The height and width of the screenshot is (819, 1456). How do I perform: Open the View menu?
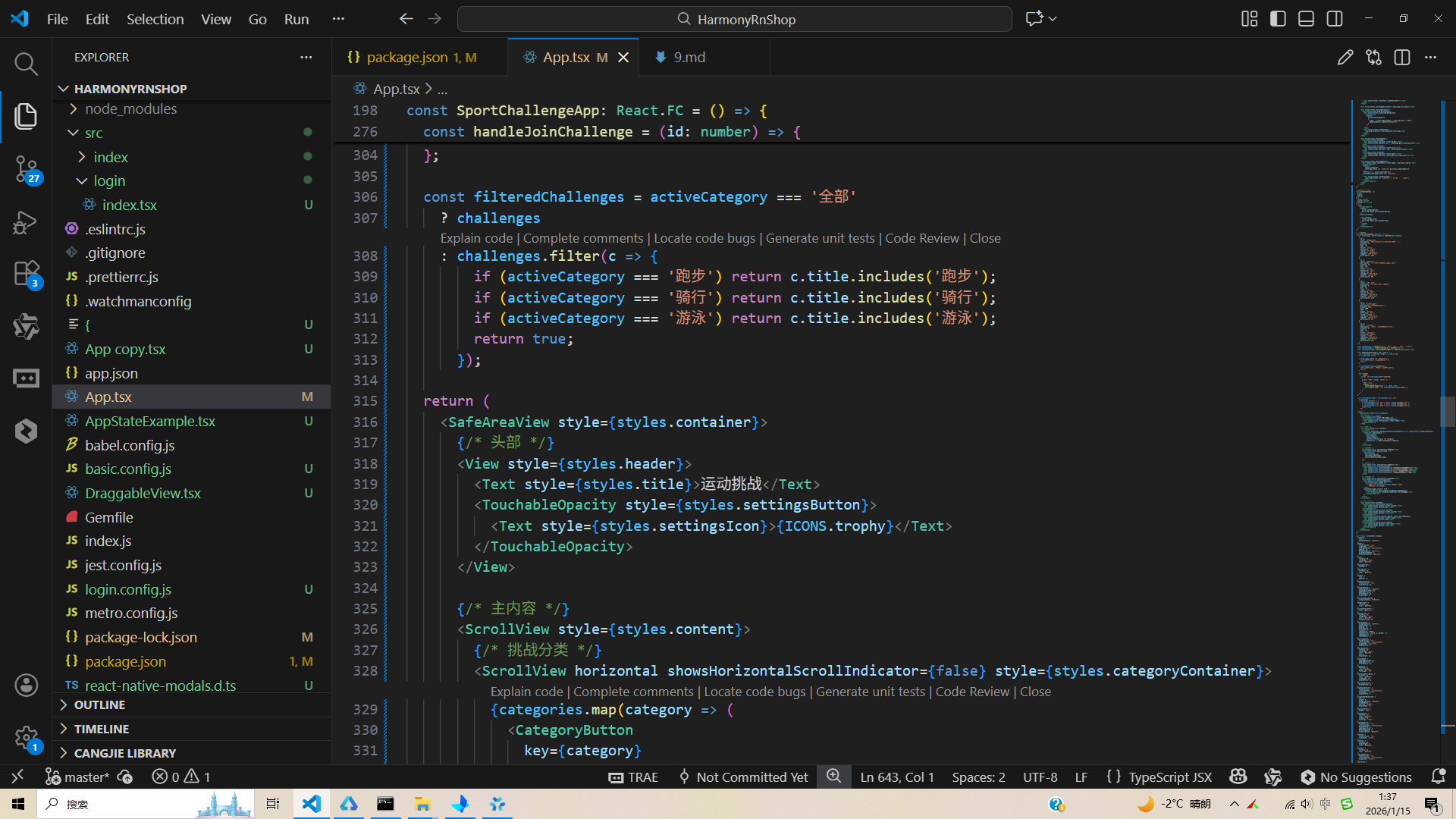(x=216, y=19)
